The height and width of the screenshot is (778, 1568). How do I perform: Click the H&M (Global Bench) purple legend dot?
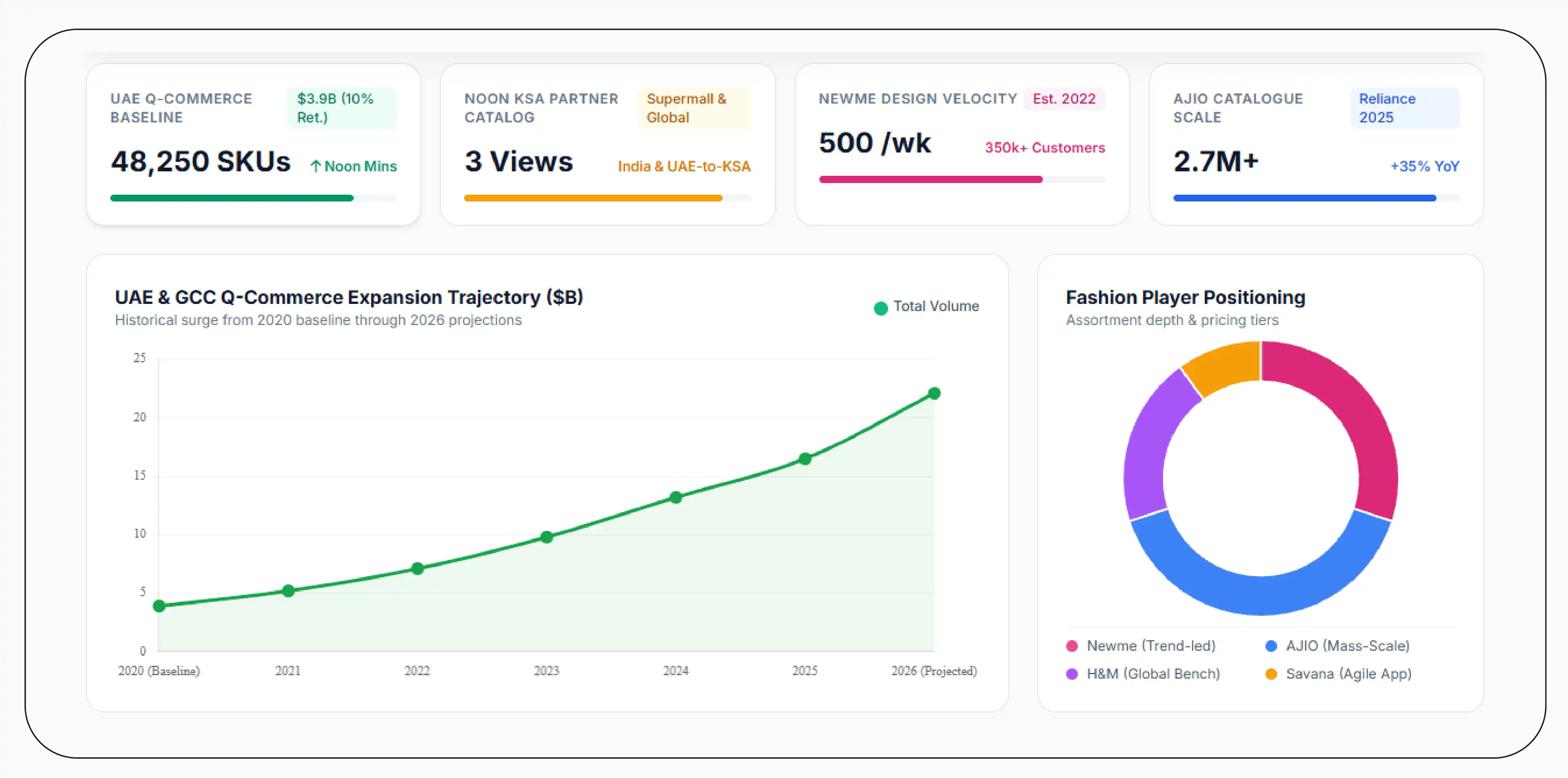pyautogui.click(x=1072, y=674)
